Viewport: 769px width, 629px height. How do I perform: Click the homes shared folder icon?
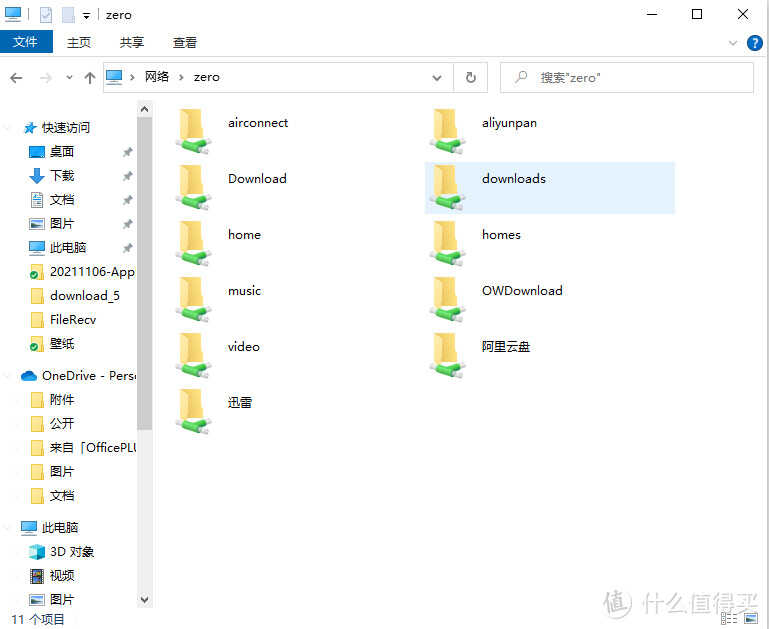(447, 243)
